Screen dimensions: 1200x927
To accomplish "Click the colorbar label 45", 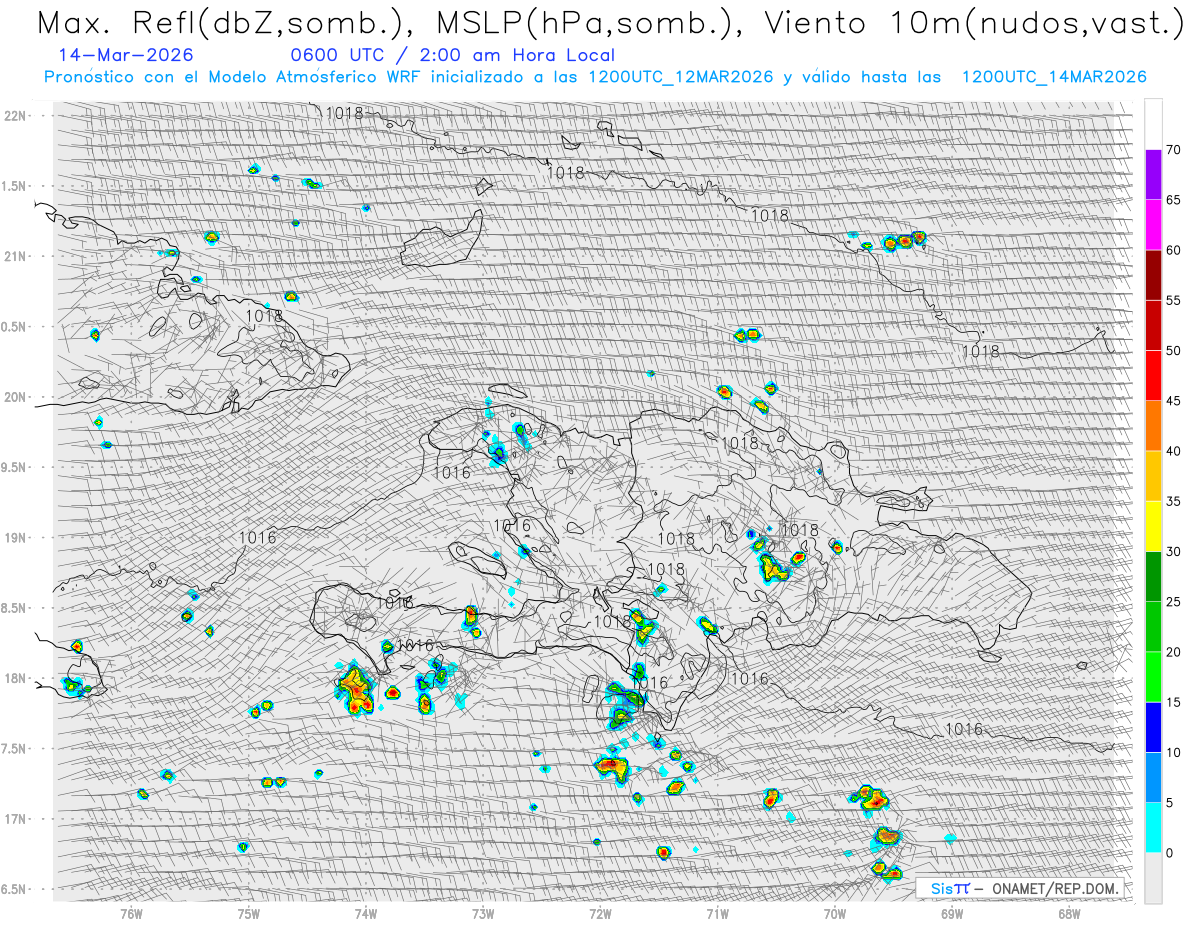I will (x=1173, y=401).
